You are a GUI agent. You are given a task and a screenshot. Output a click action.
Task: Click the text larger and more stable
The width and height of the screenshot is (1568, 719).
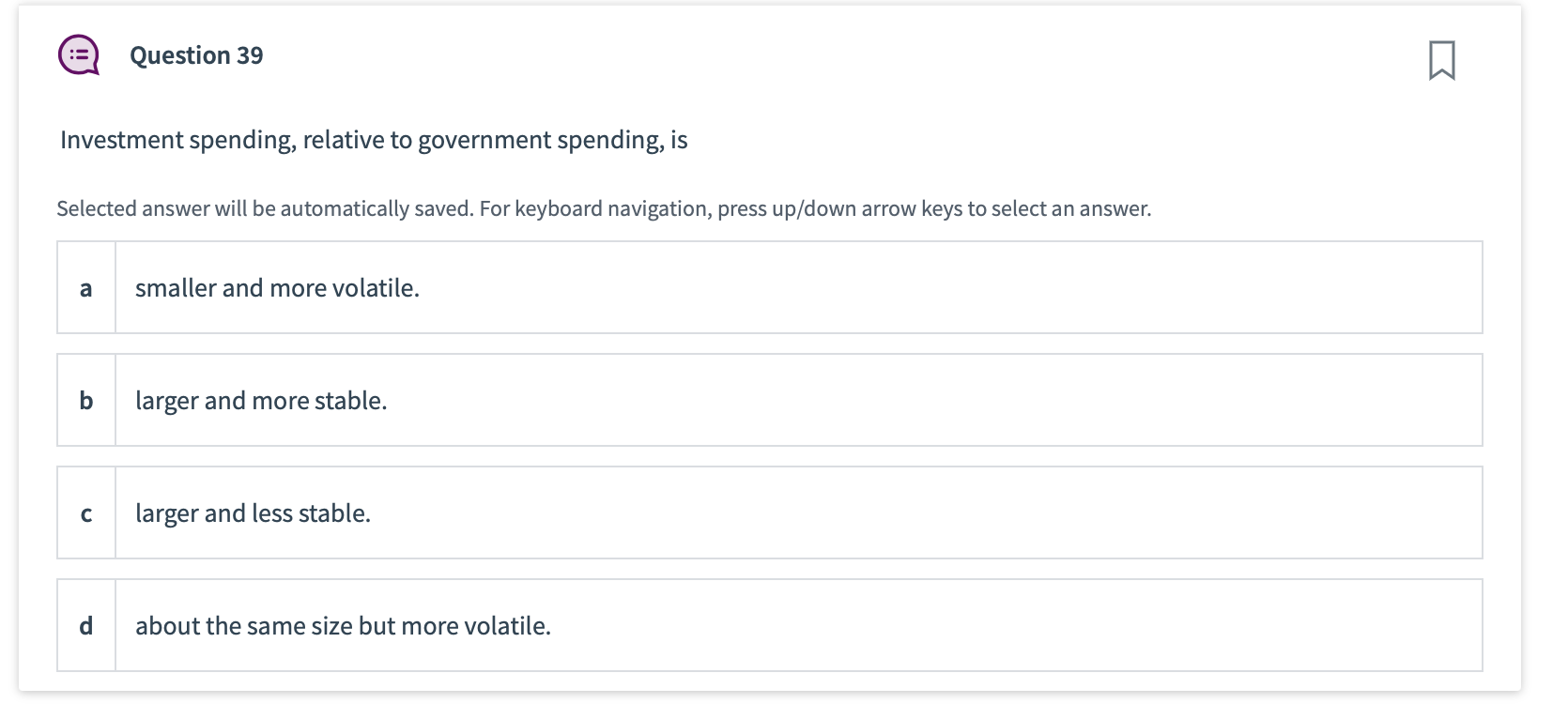coord(260,400)
